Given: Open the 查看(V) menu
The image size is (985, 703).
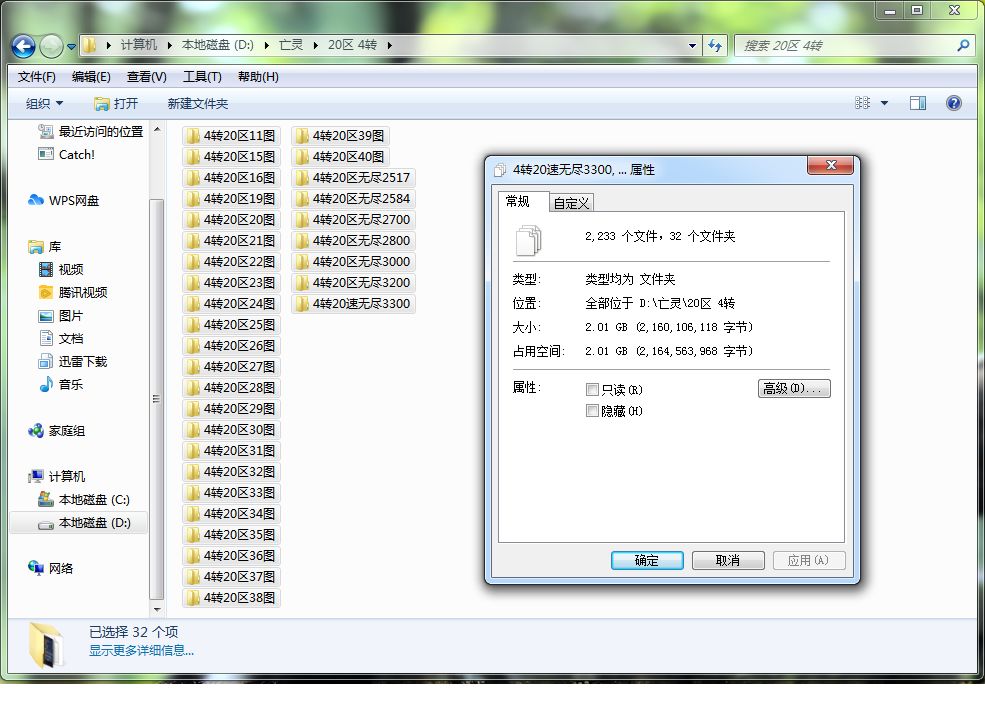Looking at the screenshot, I should pyautogui.click(x=146, y=77).
